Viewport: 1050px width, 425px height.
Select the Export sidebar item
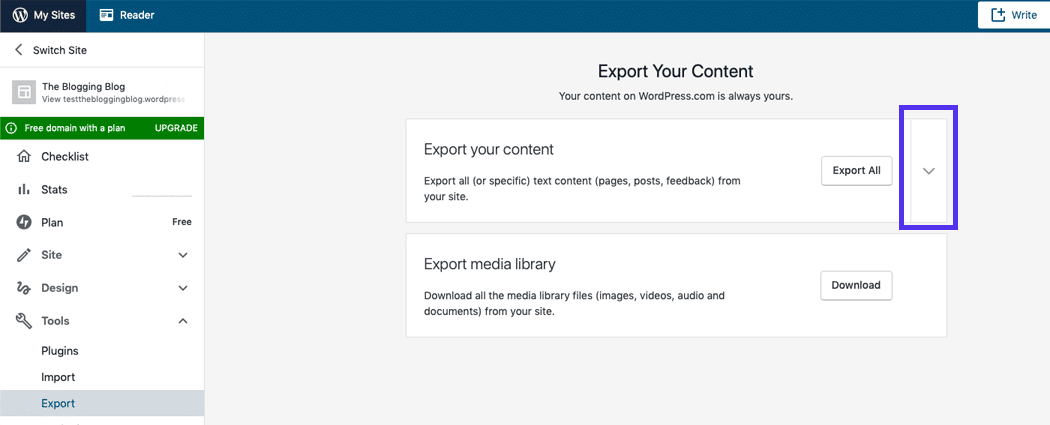pyautogui.click(x=58, y=403)
